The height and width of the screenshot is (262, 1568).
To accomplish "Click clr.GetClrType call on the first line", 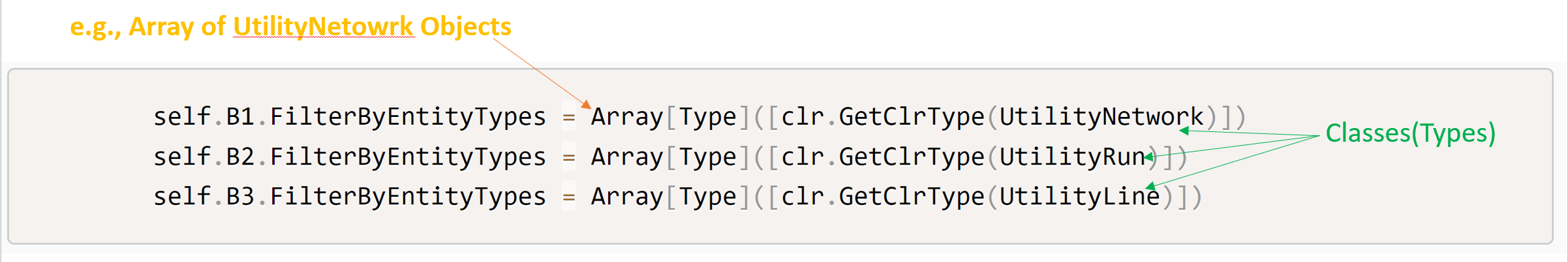I will [x=882, y=117].
